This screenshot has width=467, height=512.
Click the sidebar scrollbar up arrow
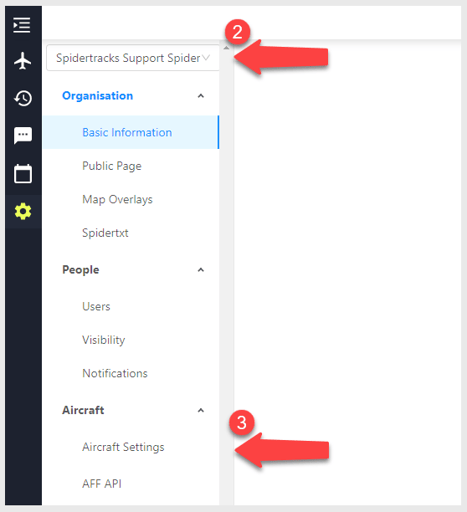click(227, 48)
